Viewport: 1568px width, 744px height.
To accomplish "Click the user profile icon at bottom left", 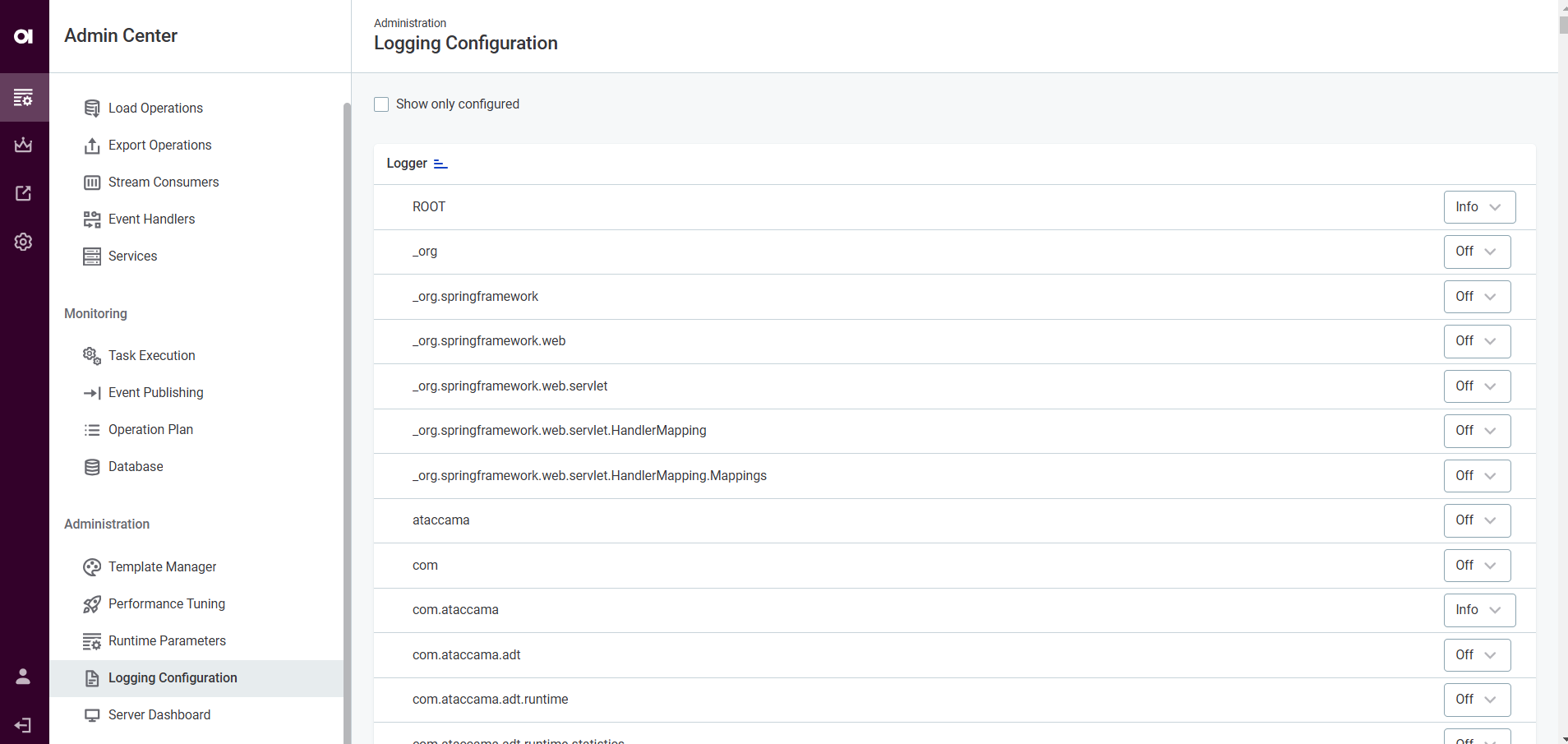I will tap(23, 677).
